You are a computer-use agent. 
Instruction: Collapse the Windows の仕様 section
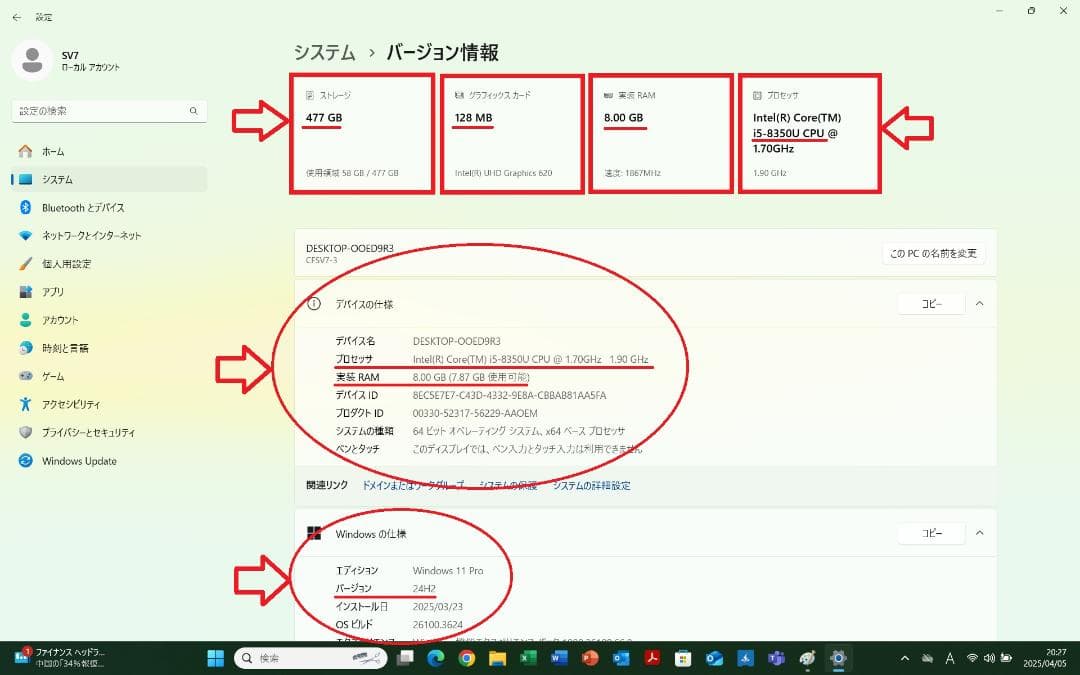[x=979, y=533]
